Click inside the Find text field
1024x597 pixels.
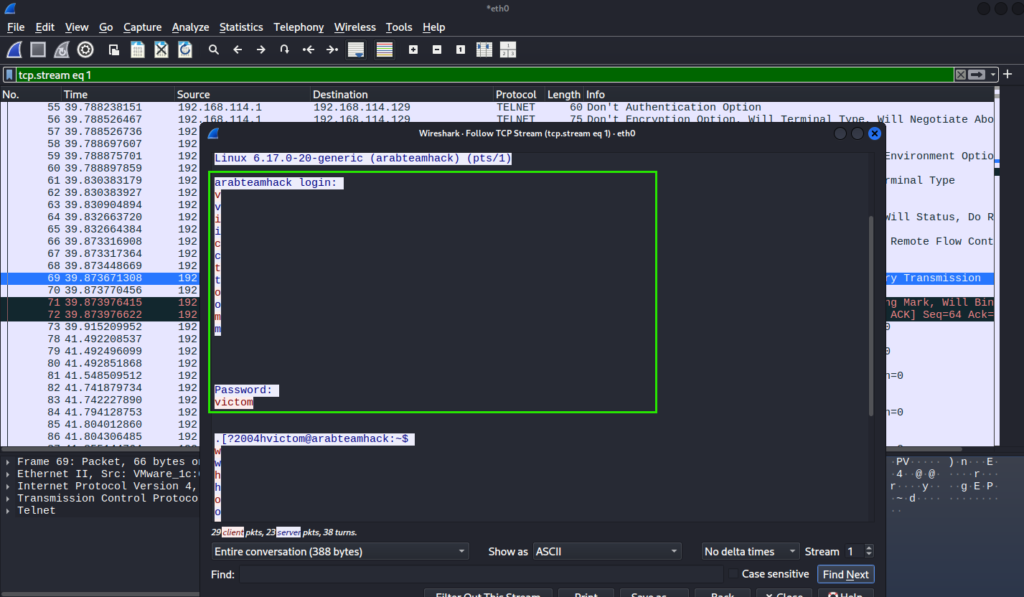[x=480, y=574]
